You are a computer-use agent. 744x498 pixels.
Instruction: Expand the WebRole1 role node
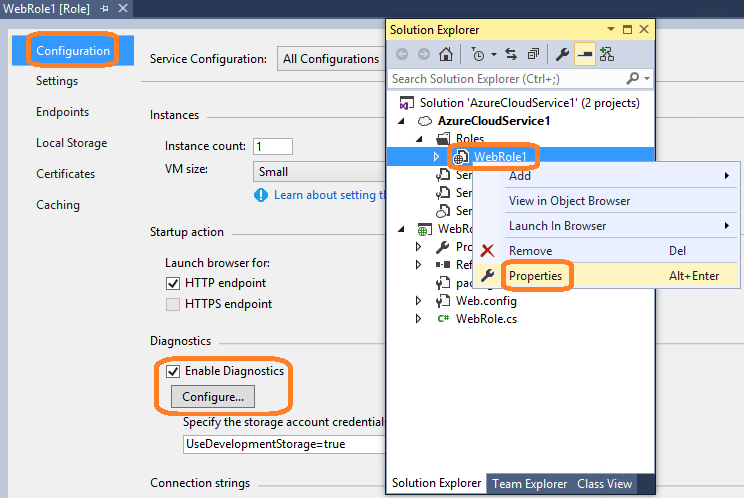[x=436, y=157]
